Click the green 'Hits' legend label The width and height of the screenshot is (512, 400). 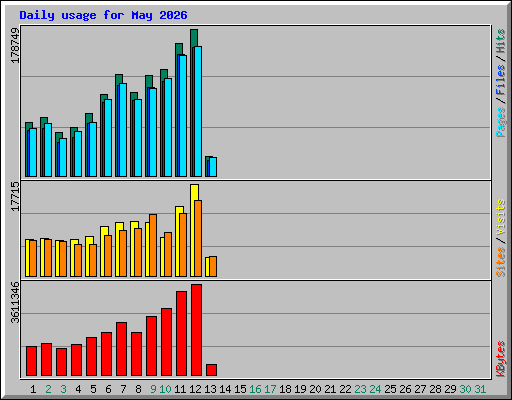501,41
